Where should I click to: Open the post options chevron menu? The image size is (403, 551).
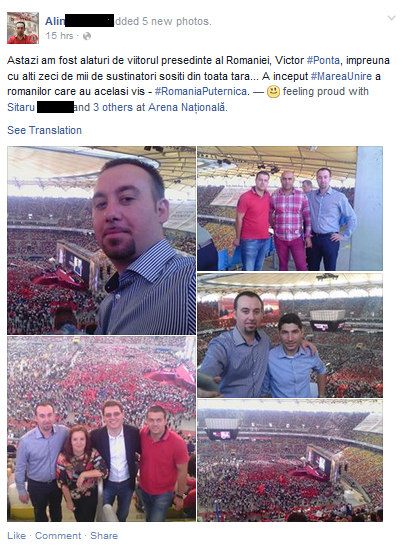(x=391, y=18)
